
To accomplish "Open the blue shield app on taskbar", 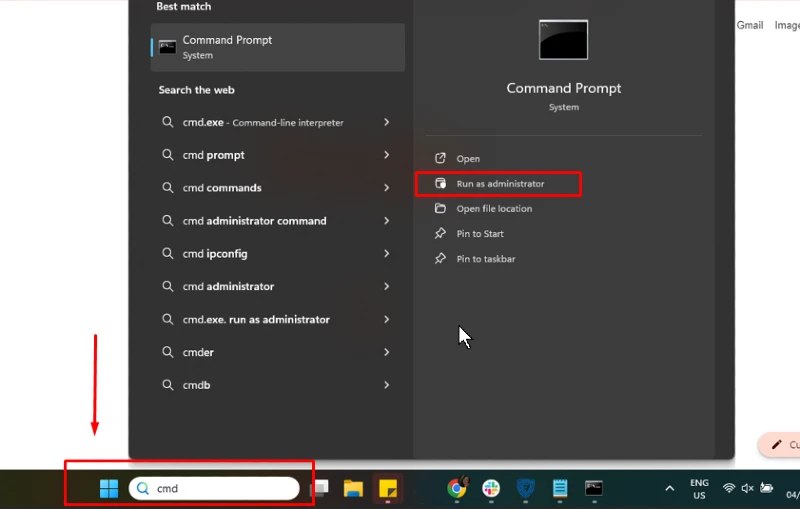I will (526, 488).
